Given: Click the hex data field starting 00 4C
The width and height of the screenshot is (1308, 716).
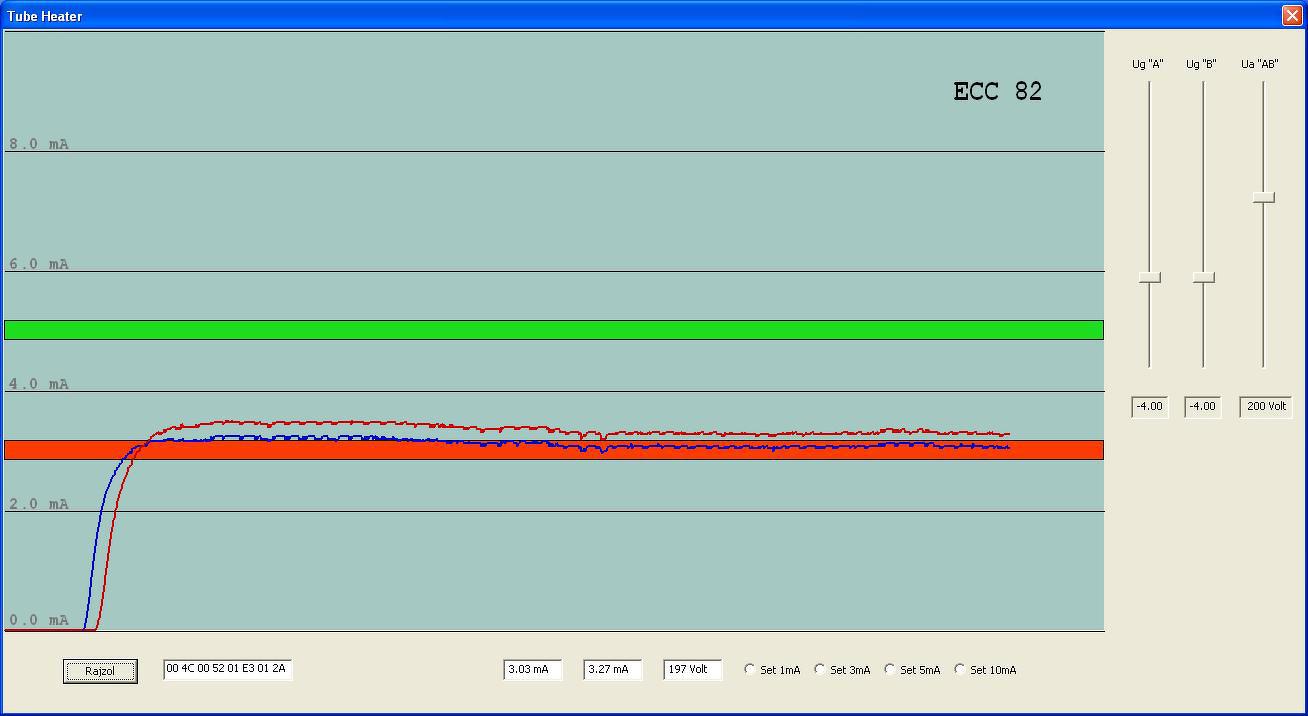Looking at the screenshot, I should coord(228,669).
